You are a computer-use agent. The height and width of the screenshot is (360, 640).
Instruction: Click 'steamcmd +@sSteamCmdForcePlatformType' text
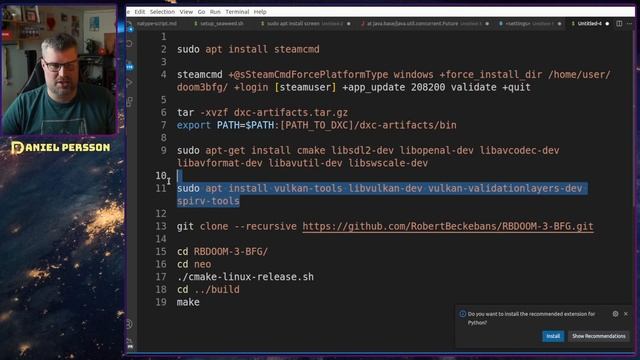pyautogui.click(x=282, y=75)
